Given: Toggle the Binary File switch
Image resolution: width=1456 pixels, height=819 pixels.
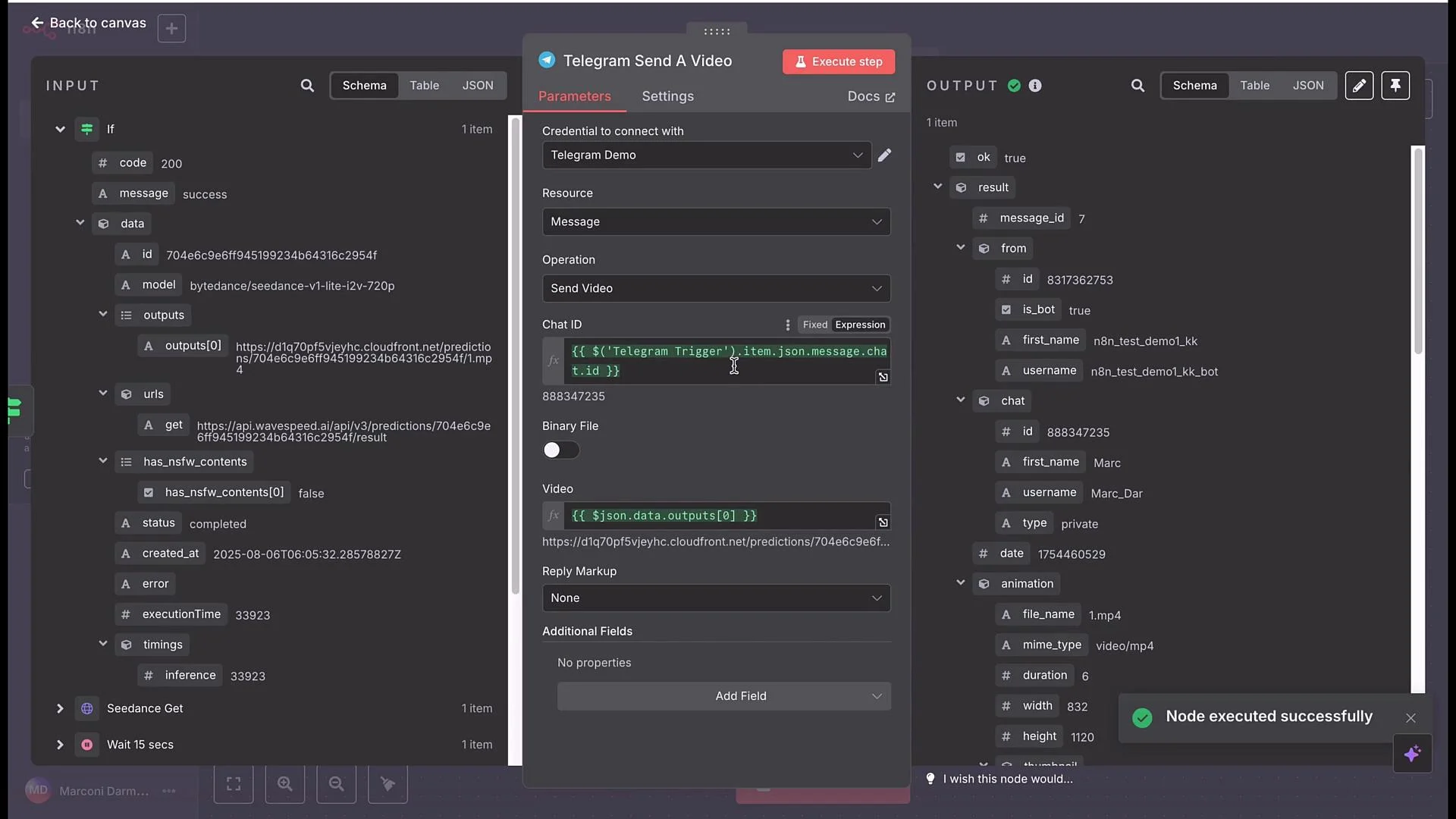Looking at the screenshot, I should pyautogui.click(x=560, y=450).
